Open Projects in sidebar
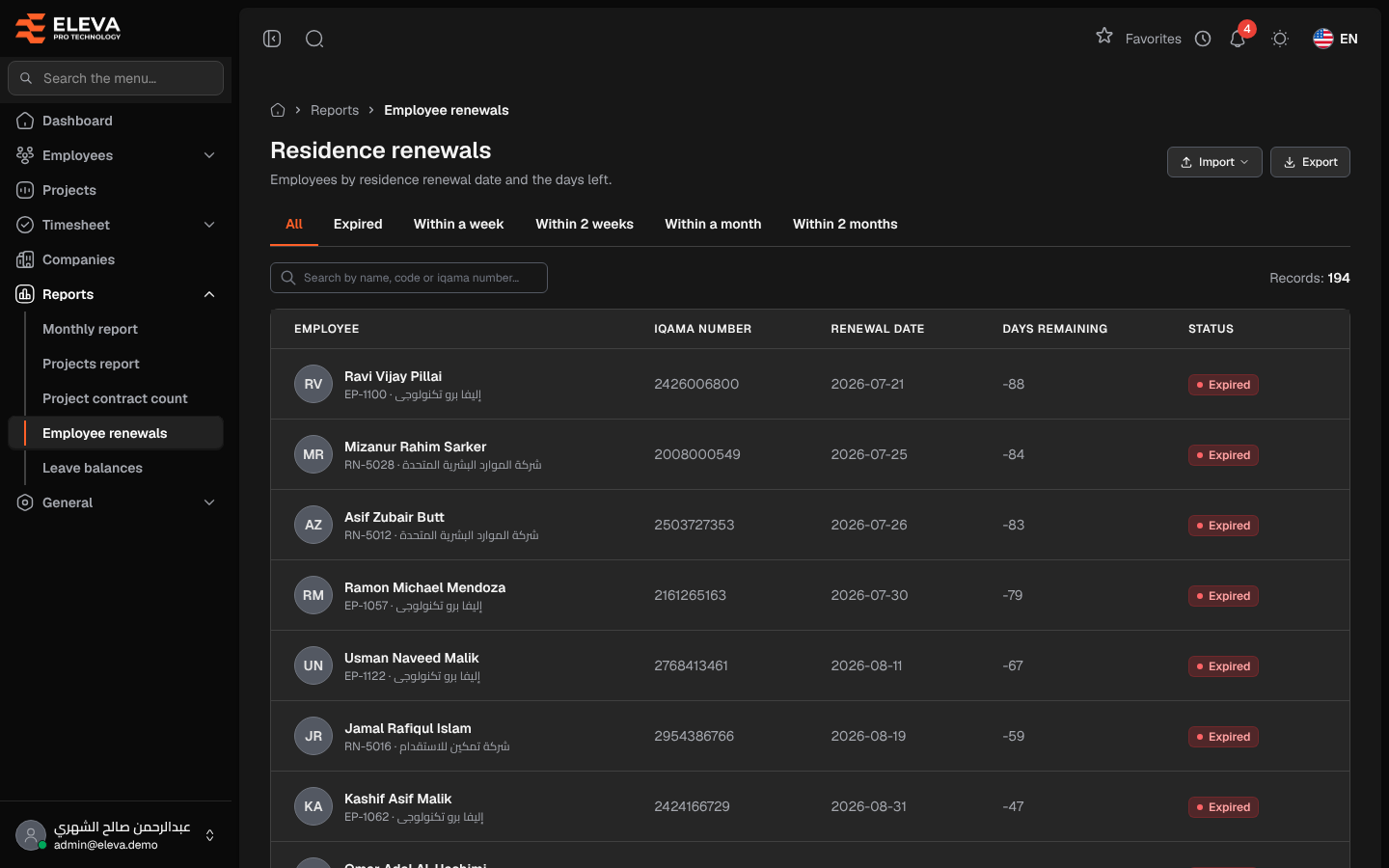 [x=116, y=190]
